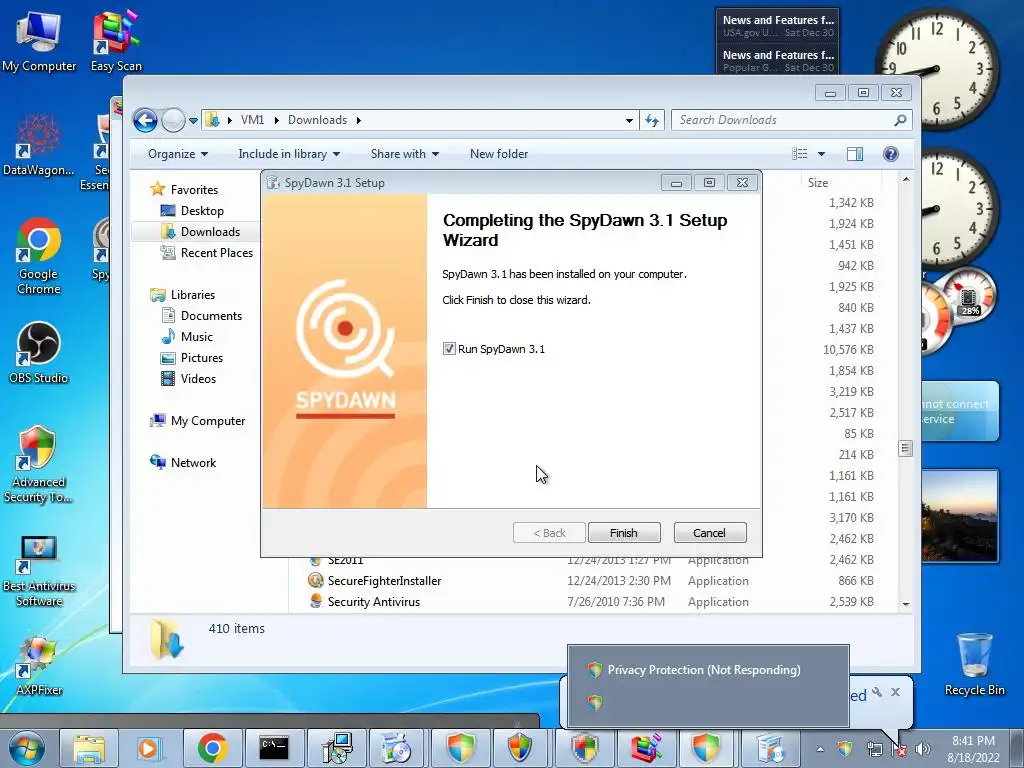Refresh the Downloads folder view

652,120
